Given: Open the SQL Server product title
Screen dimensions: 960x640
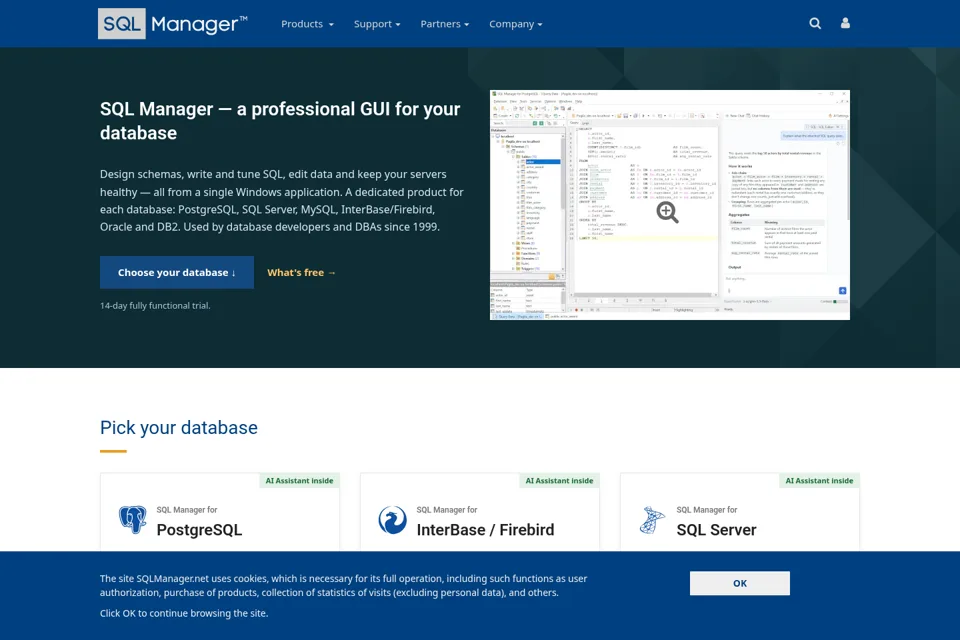Looking at the screenshot, I should pos(716,530).
